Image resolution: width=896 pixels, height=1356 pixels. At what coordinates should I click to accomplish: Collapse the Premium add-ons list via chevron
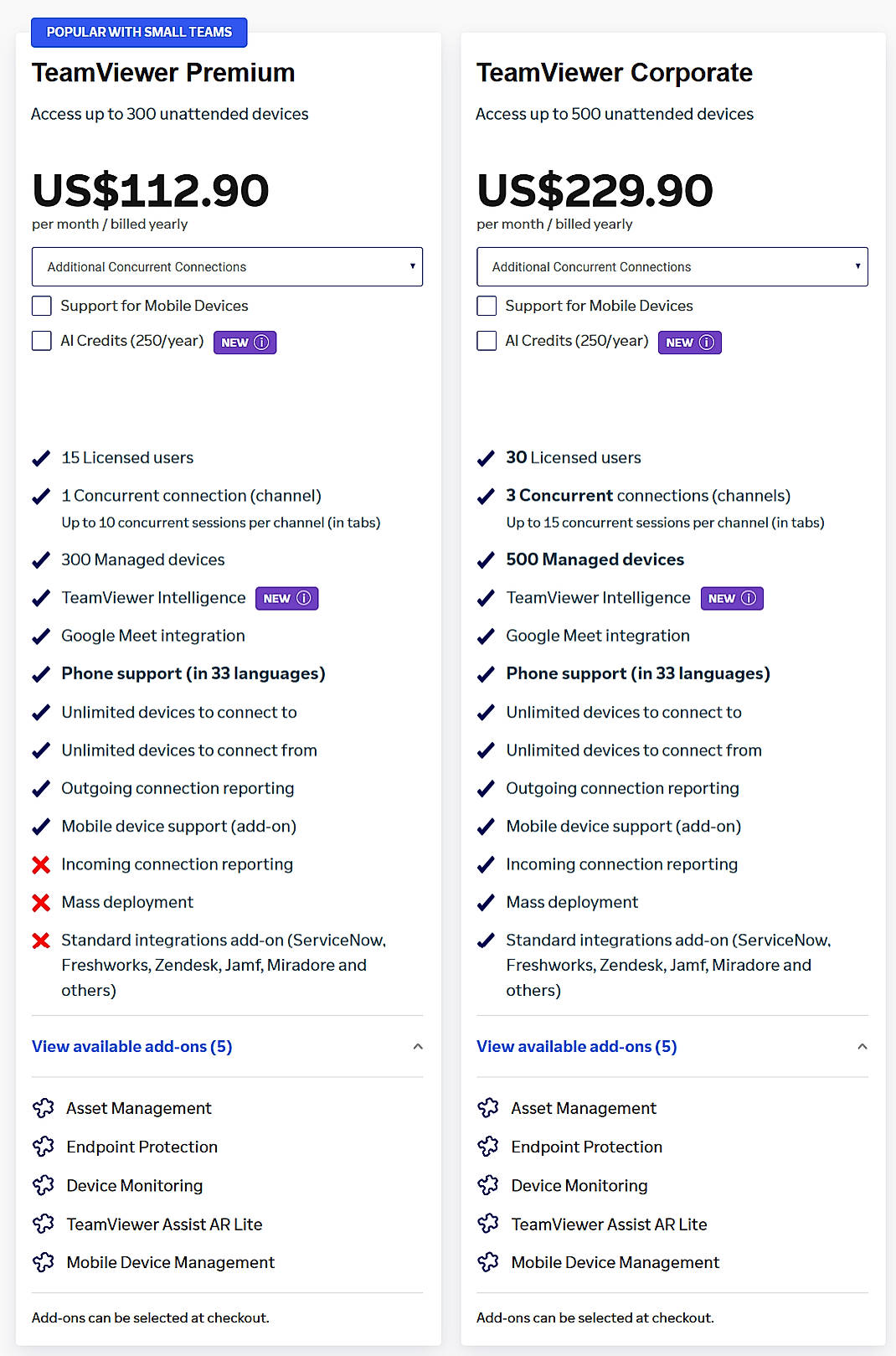(418, 1046)
